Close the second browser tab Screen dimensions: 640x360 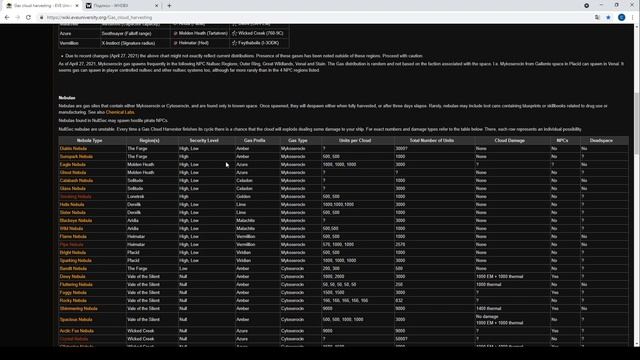(x=157, y=6)
